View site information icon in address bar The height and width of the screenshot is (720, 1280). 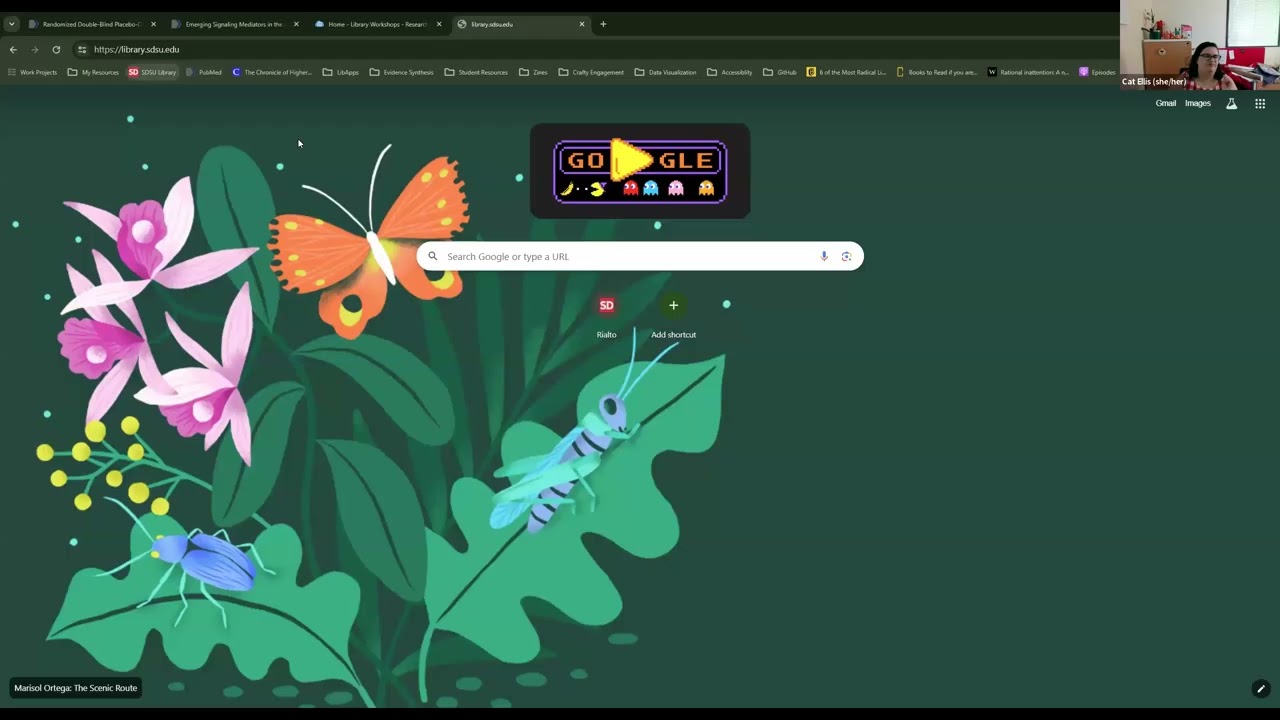(82, 49)
